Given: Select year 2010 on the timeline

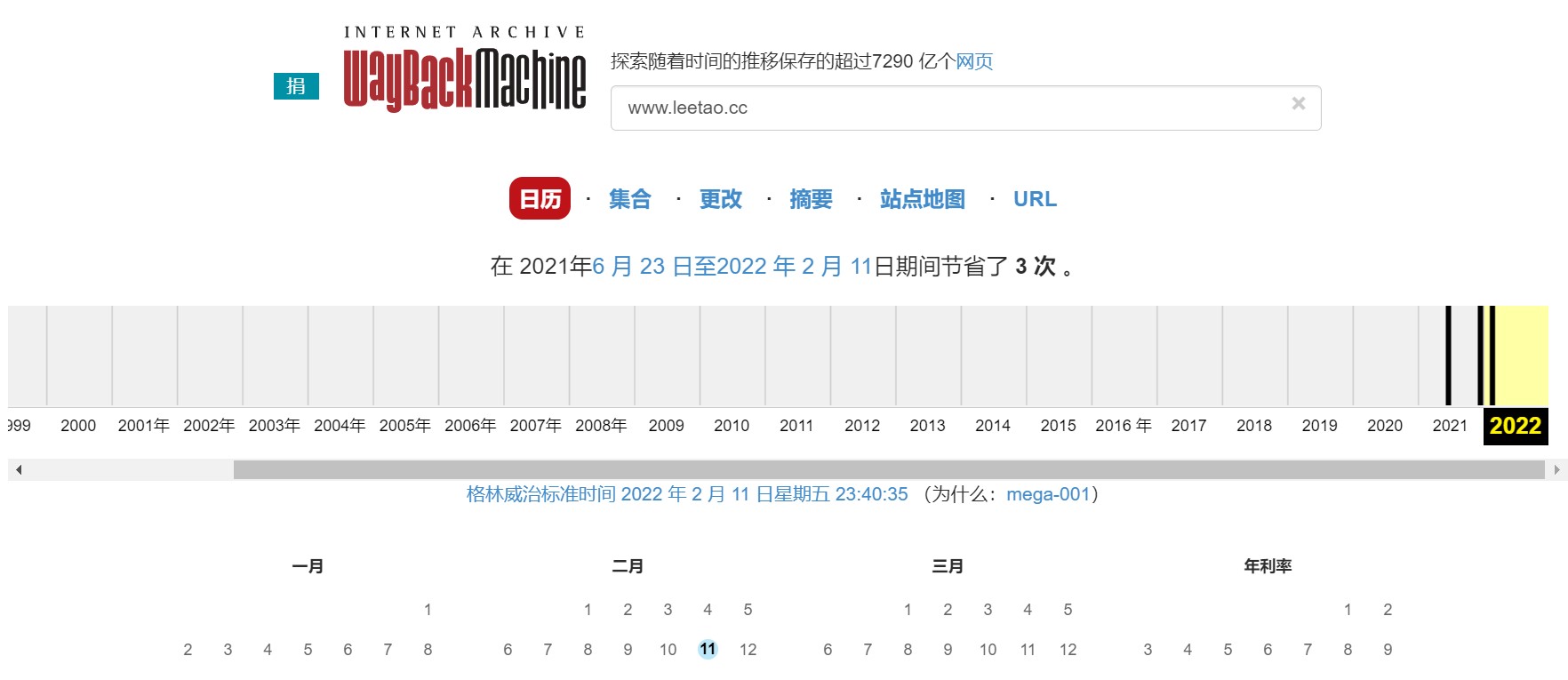Looking at the screenshot, I should pos(732,426).
